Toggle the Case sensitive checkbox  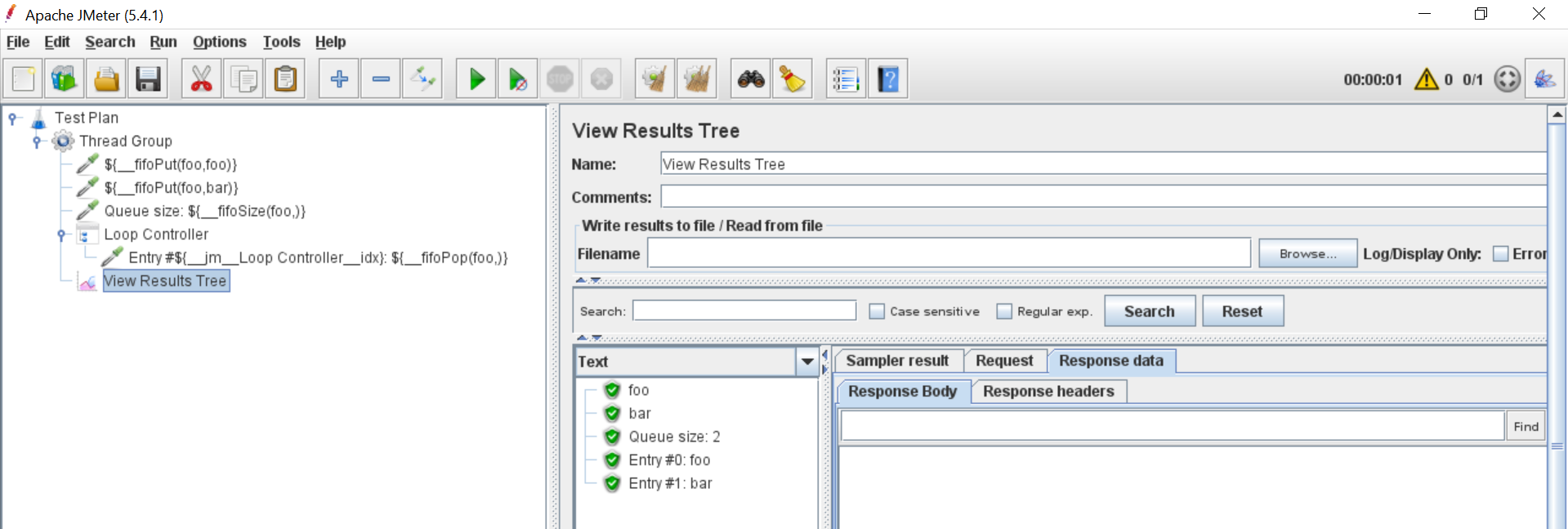[877, 312]
